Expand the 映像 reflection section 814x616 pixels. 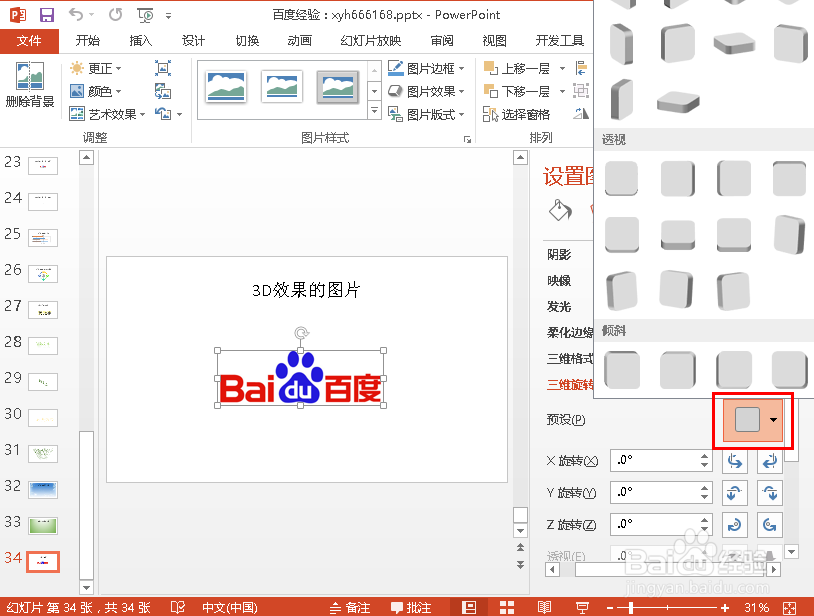click(559, 281)
